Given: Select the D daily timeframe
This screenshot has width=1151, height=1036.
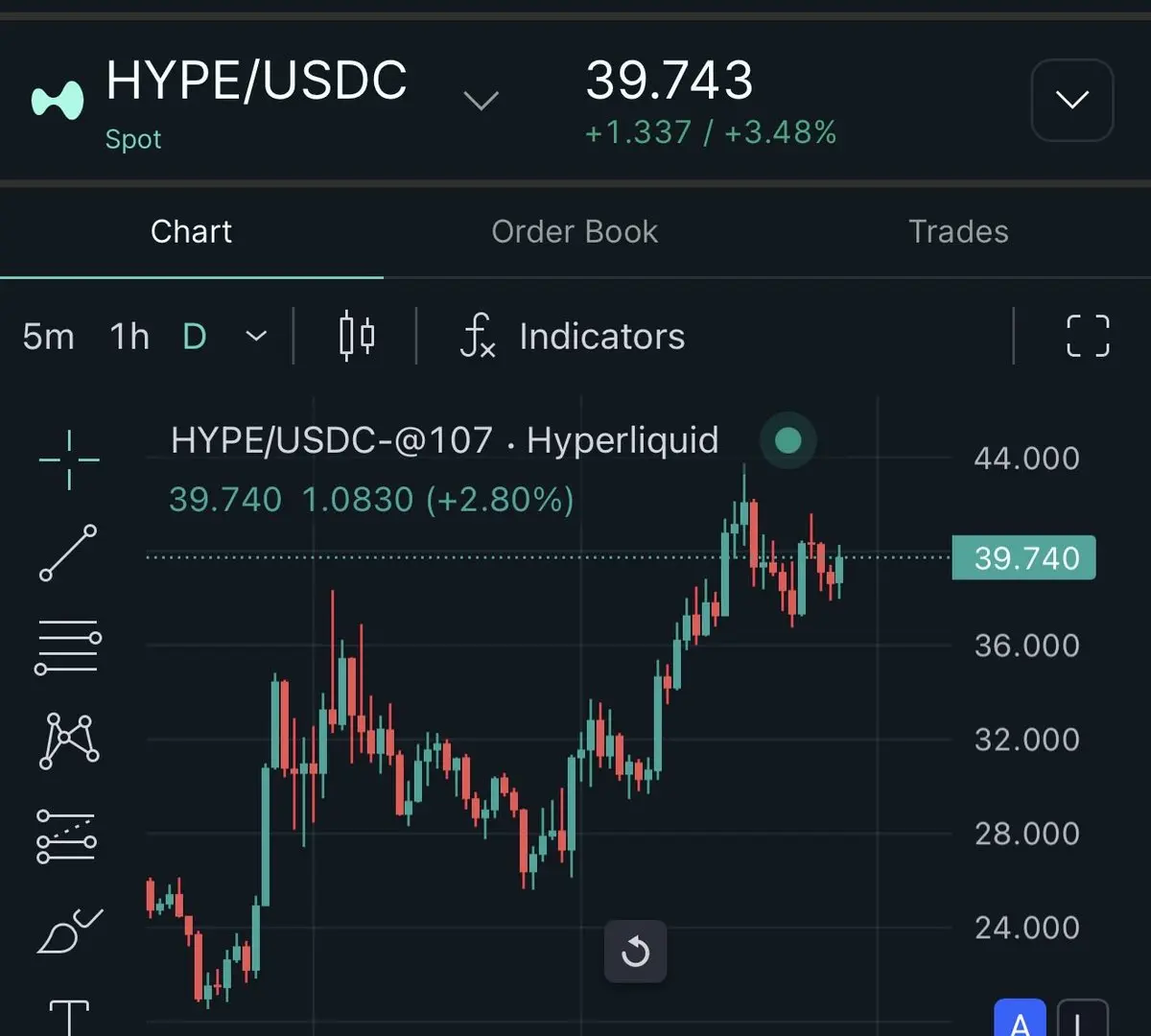Looking at the screenshot, I should coord(195,337).
